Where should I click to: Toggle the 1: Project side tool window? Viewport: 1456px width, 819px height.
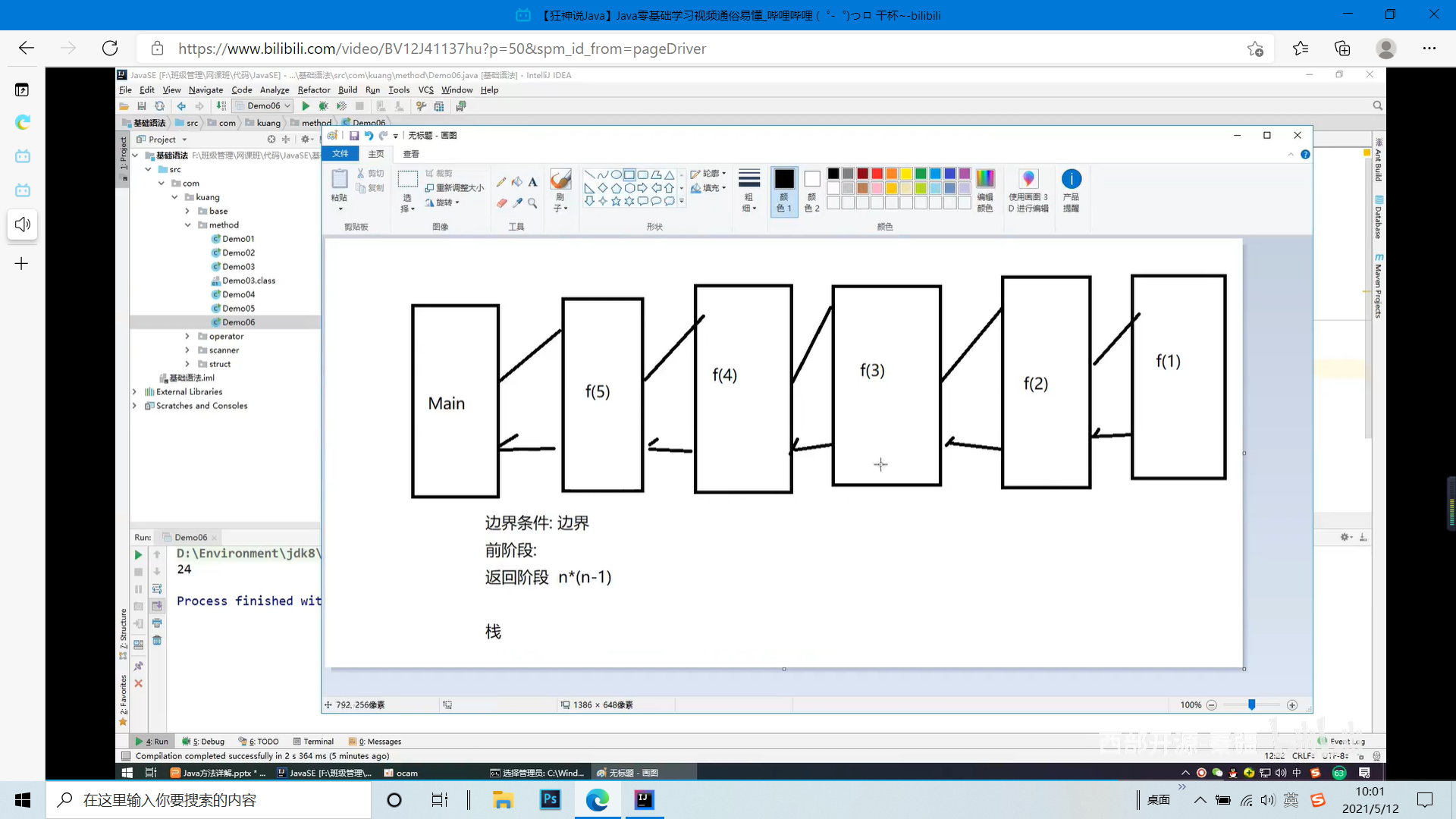point(124,154)
